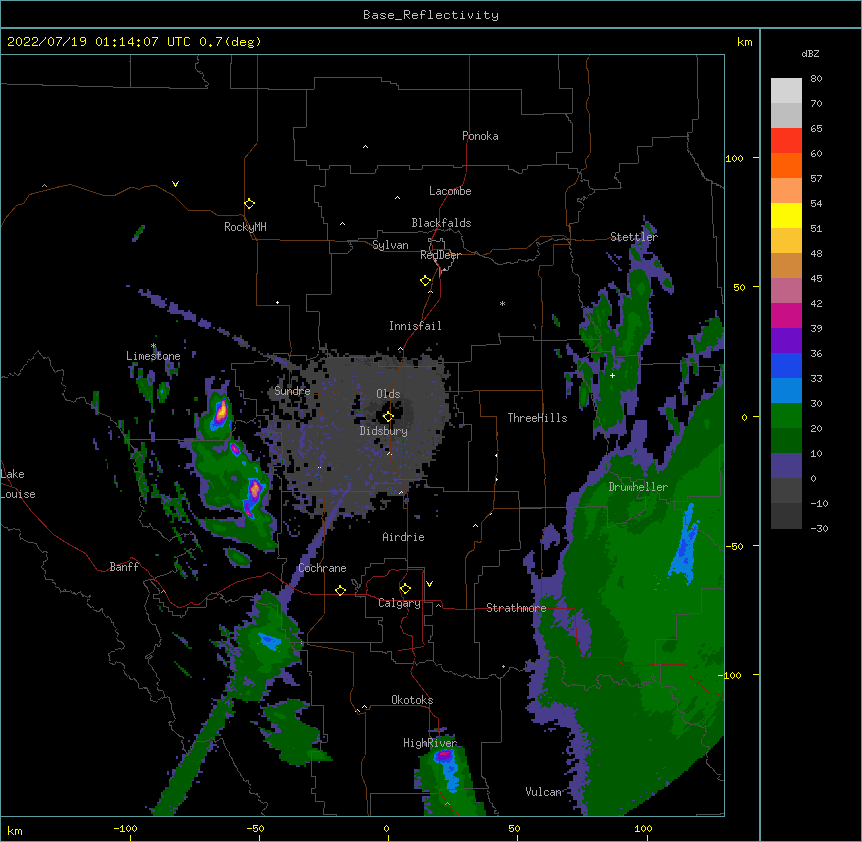Click the Strathmore label
This screenshot has width=862, height=842.
click(516, 608)
